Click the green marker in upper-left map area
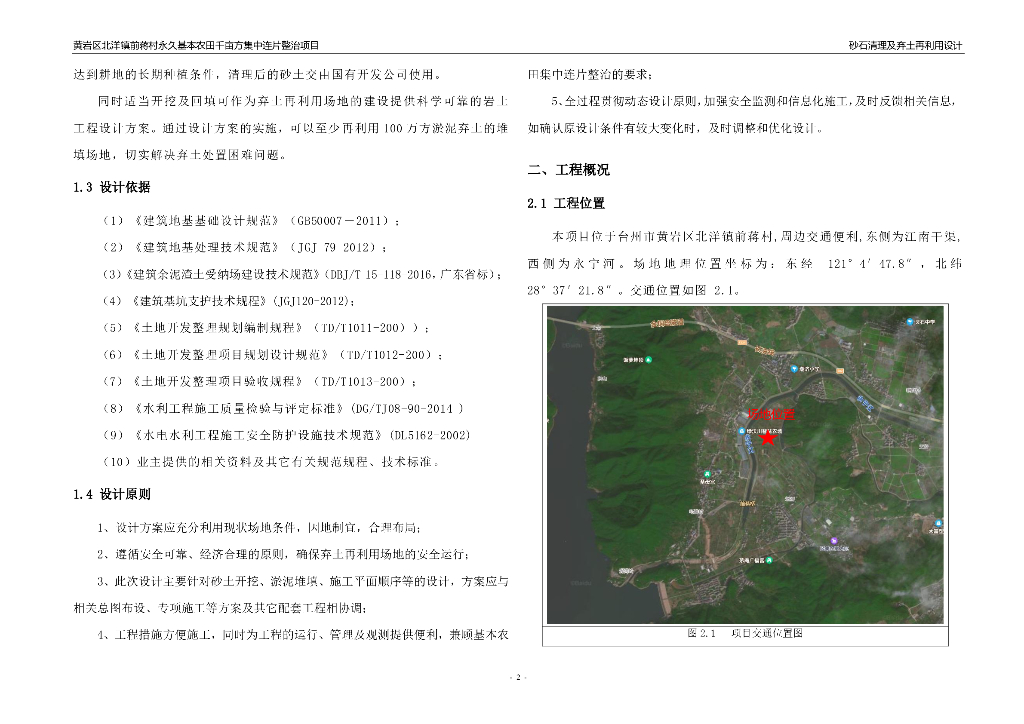1024x724 pixels. pyautogui.click(x=650, y=358)
